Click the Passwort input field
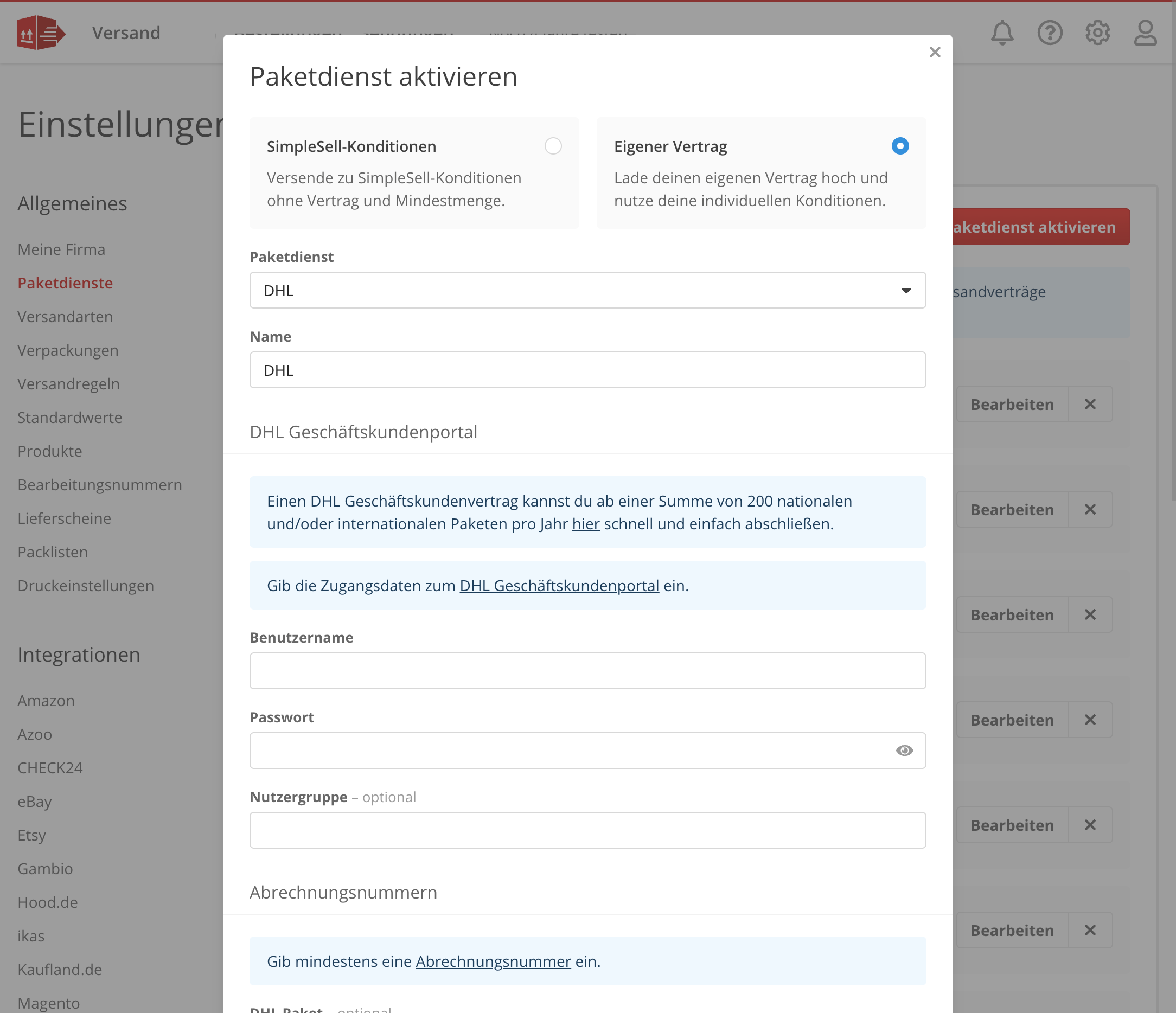This screenshot has height=1013, width=1176. point(587,750)
